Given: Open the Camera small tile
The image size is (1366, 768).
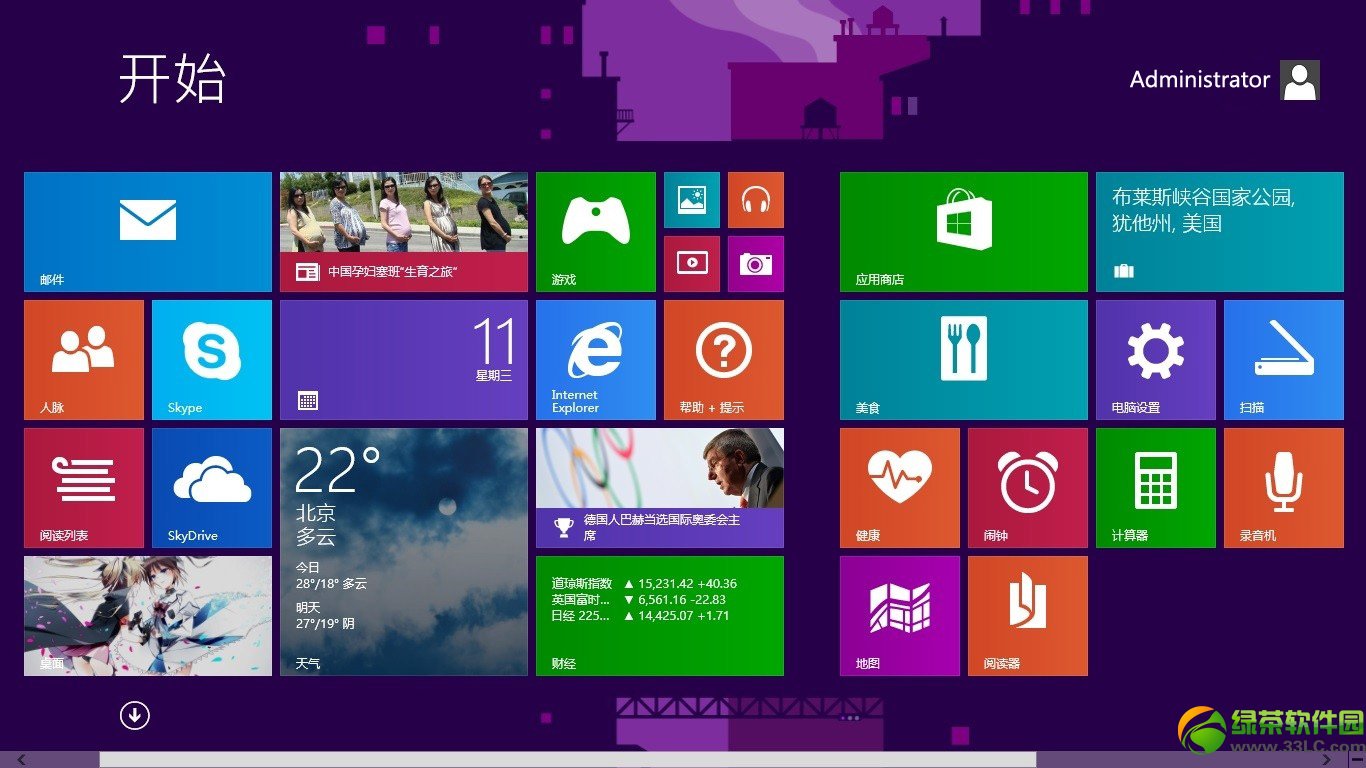Looking at the screenshot, I should click(756, 264).
